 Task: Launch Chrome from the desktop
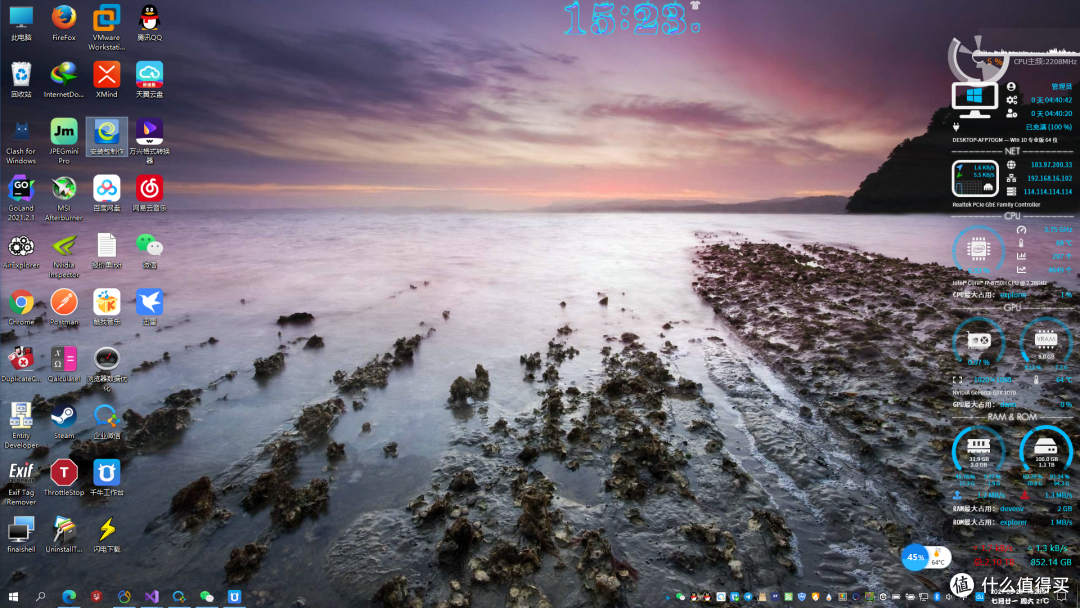21,308
